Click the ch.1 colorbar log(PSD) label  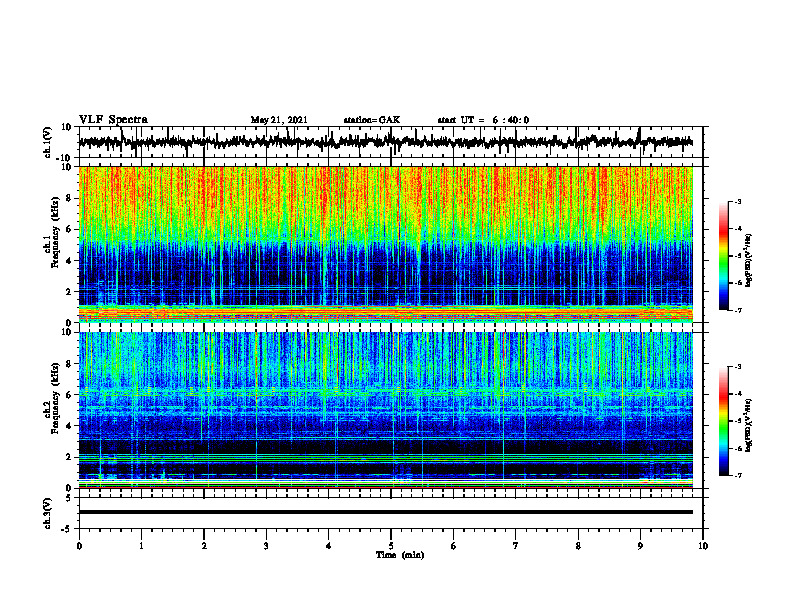(x=749, y=260)
